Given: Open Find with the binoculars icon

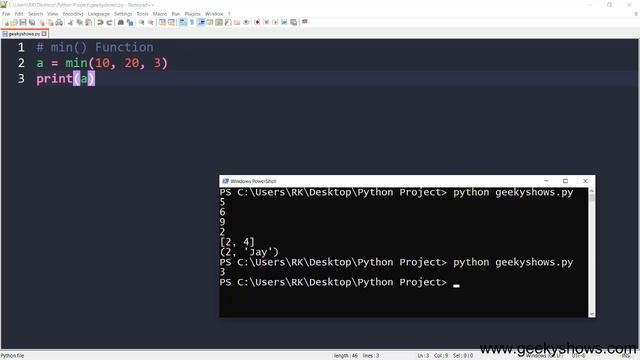Looking at the screenshot, I should point(121,22).
